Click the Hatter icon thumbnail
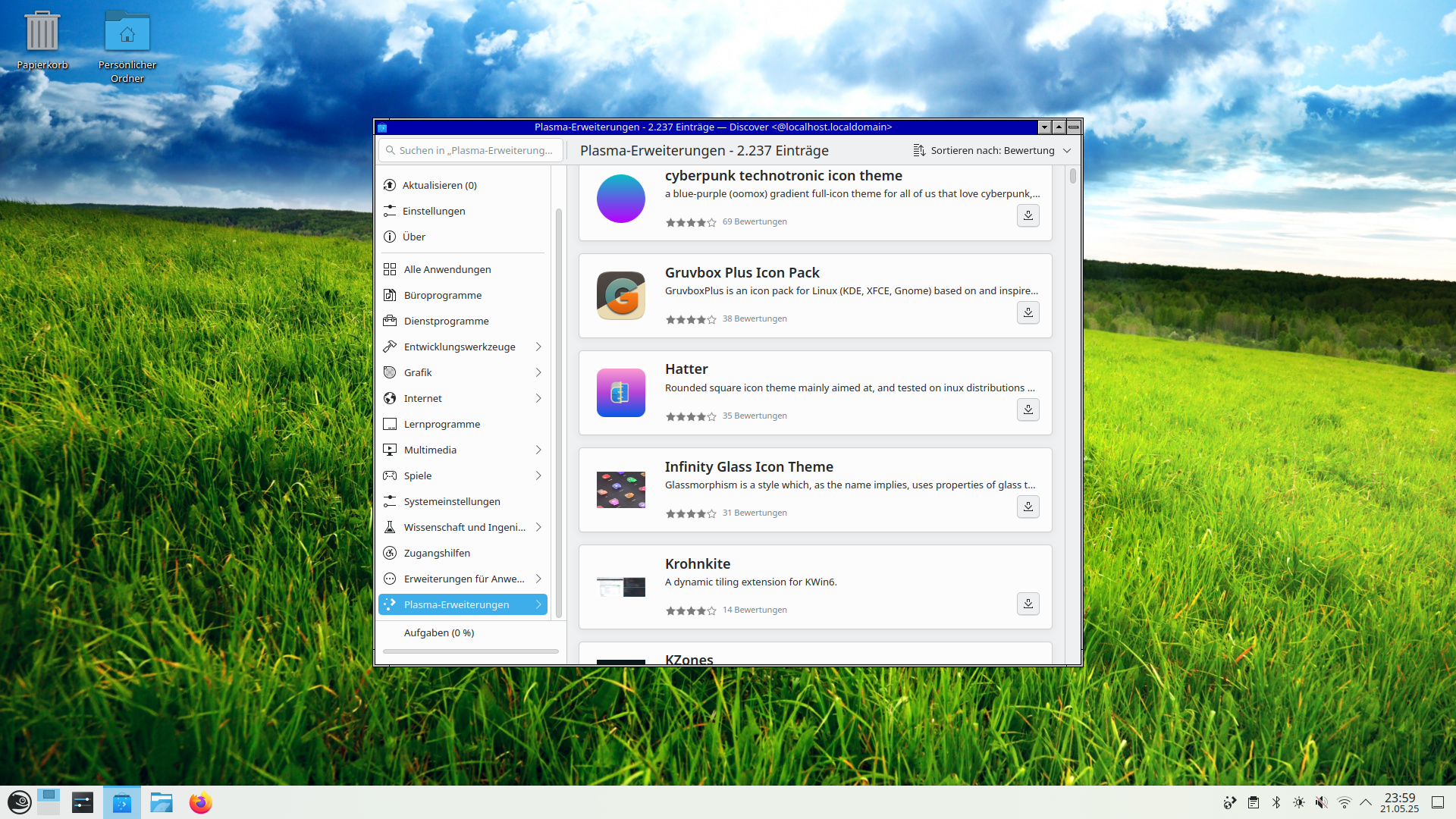The width and height of the screenshot is (1456, 819). pos(620,393)
